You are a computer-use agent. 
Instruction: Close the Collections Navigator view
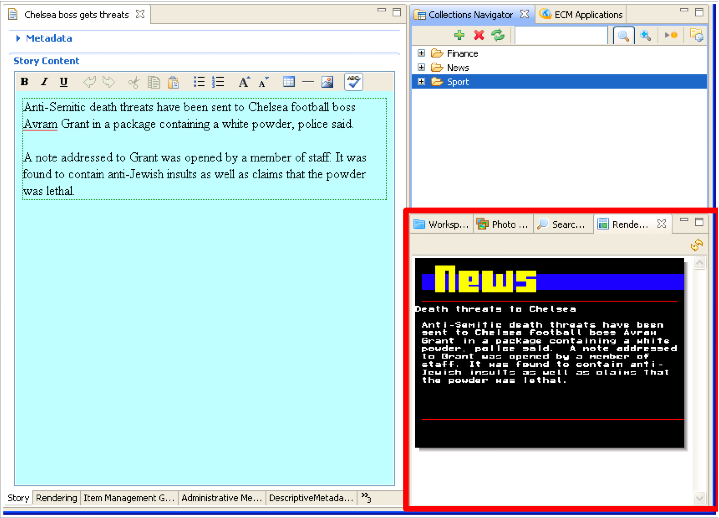coord(524,14)
